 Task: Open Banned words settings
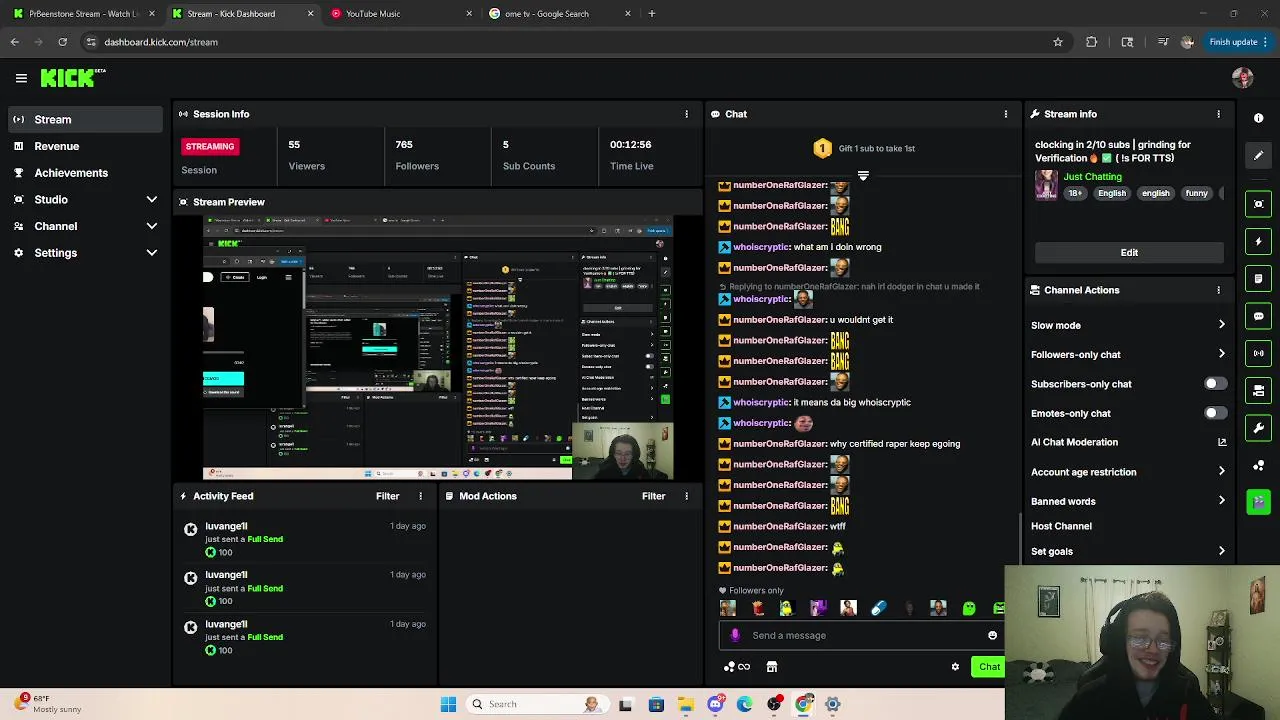[1128, 501]
